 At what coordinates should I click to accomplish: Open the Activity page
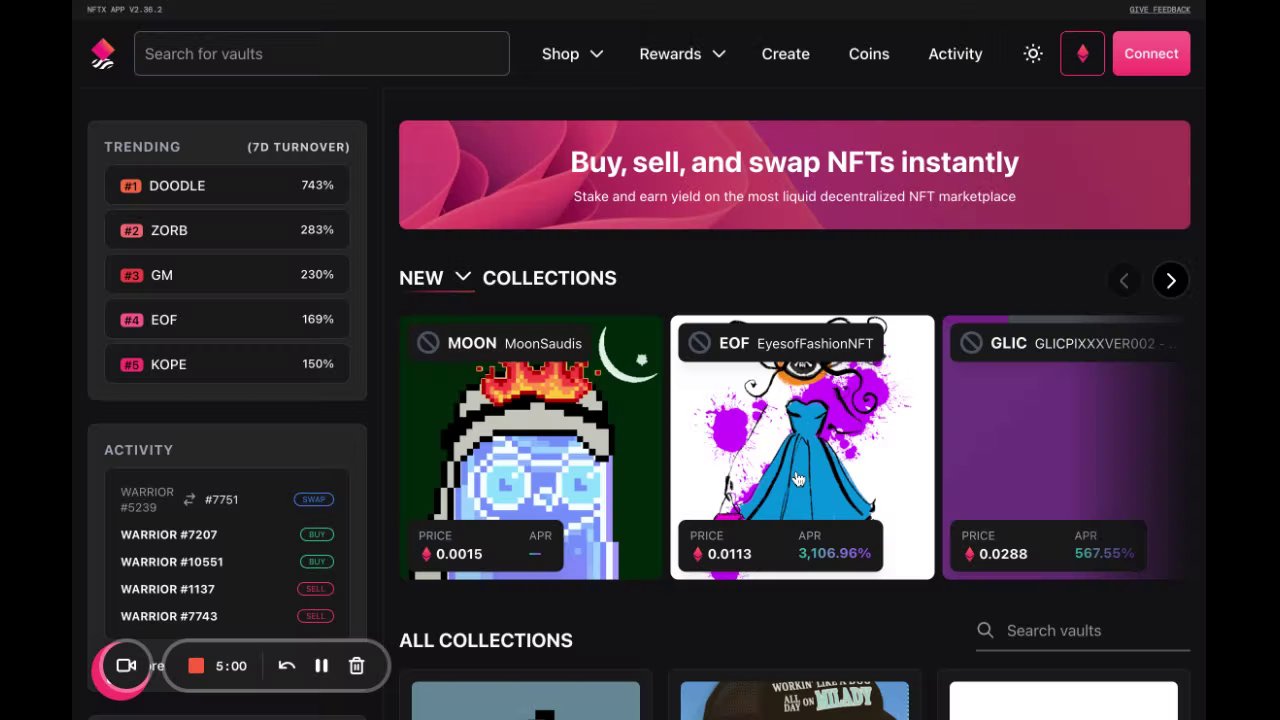click(x=955, y=54)
